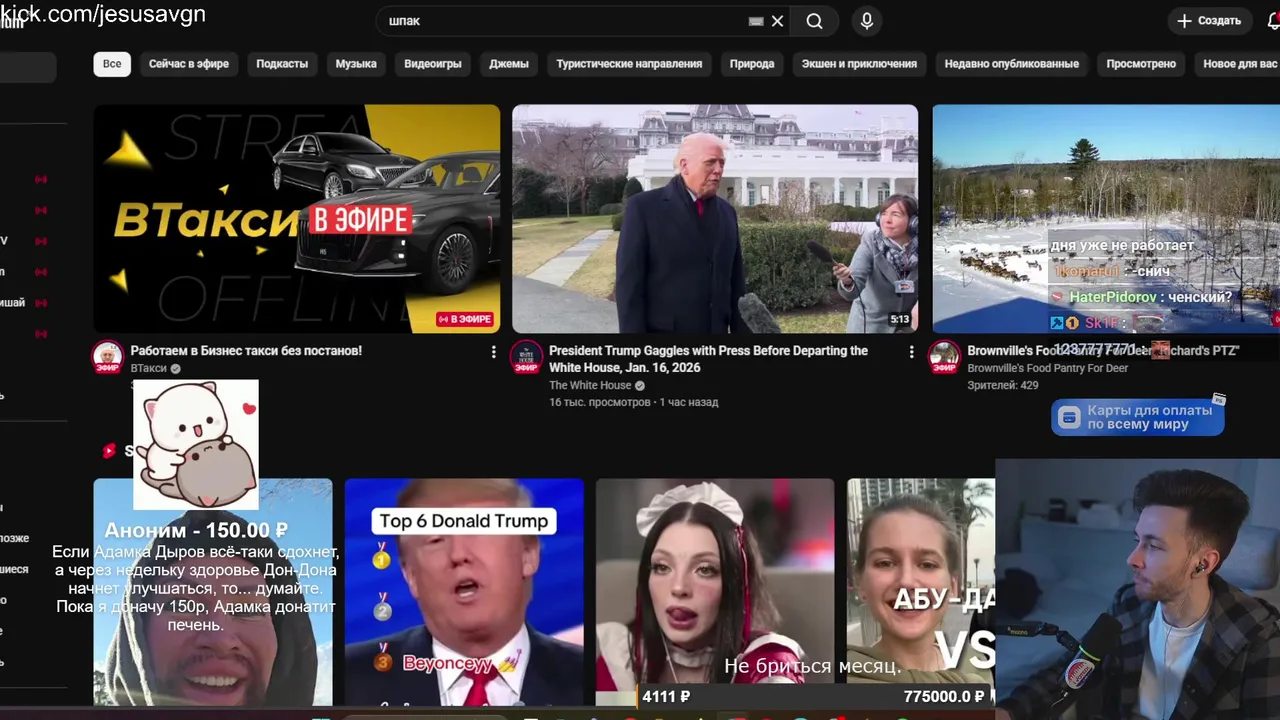Select the Джемы chip

(509, 64)
